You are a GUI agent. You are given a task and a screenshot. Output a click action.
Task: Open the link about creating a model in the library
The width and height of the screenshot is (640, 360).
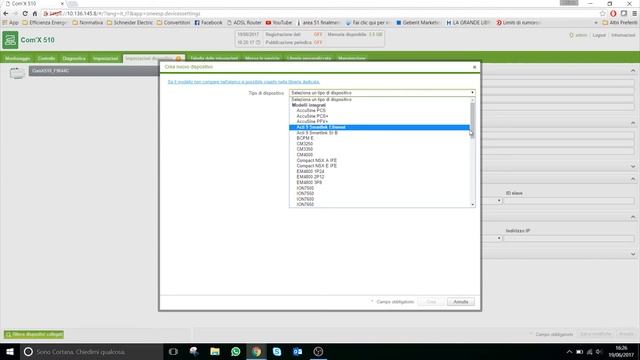pyautogui.click(x=244, y=82)
